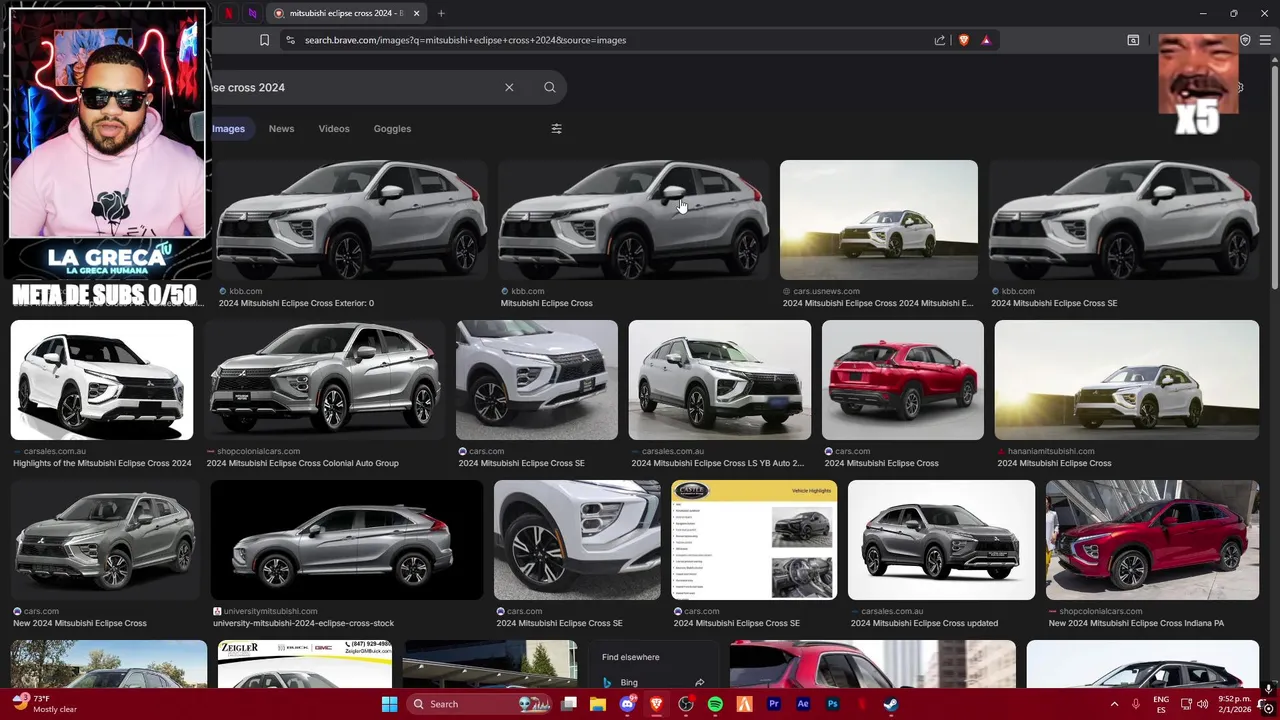Viewport: 1280px width, 720px height.
Task: Open Steam from the taskbar
Action: 891,704
